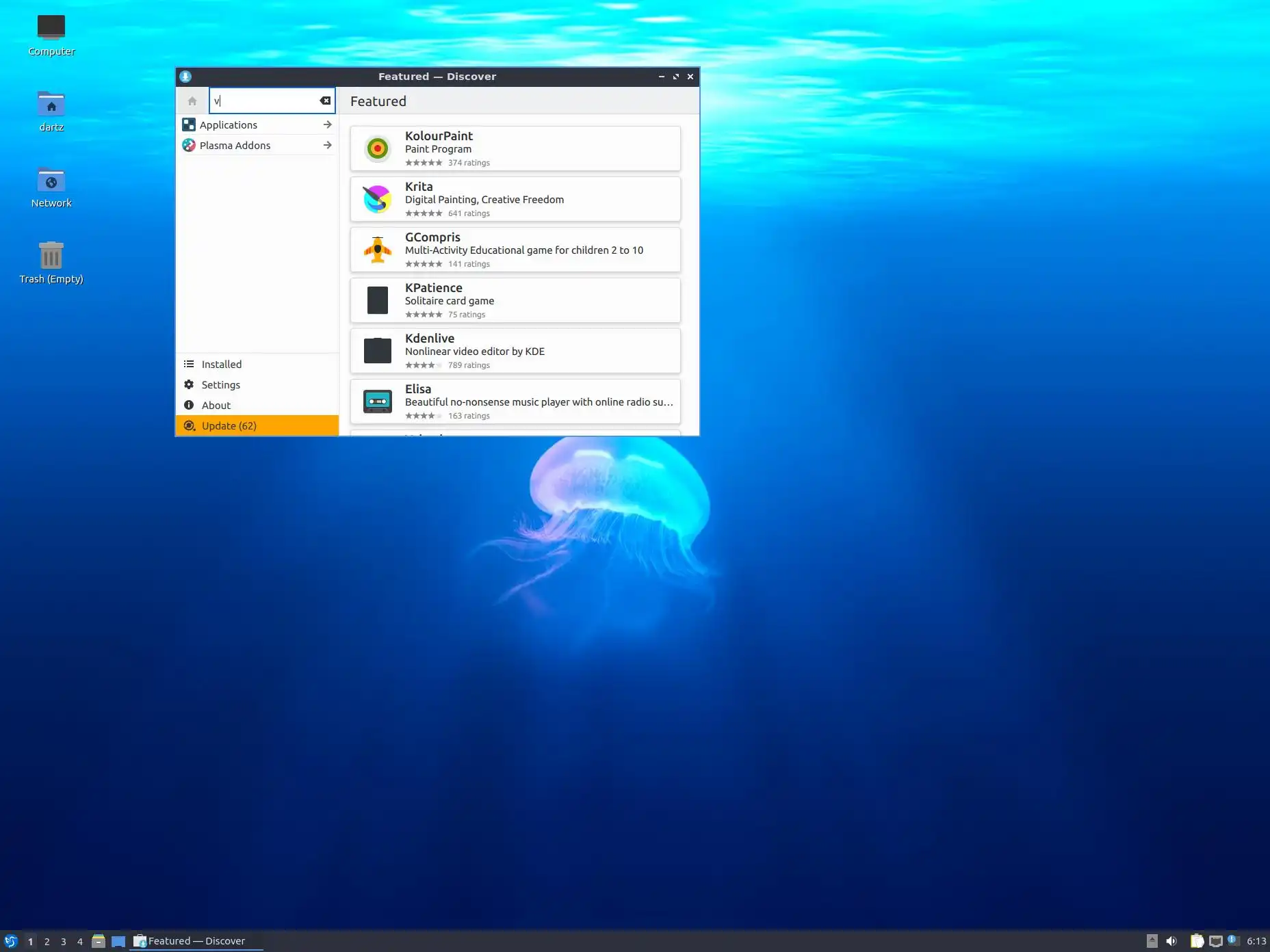Open the KolourPaint paint program entry

[515, 148]
